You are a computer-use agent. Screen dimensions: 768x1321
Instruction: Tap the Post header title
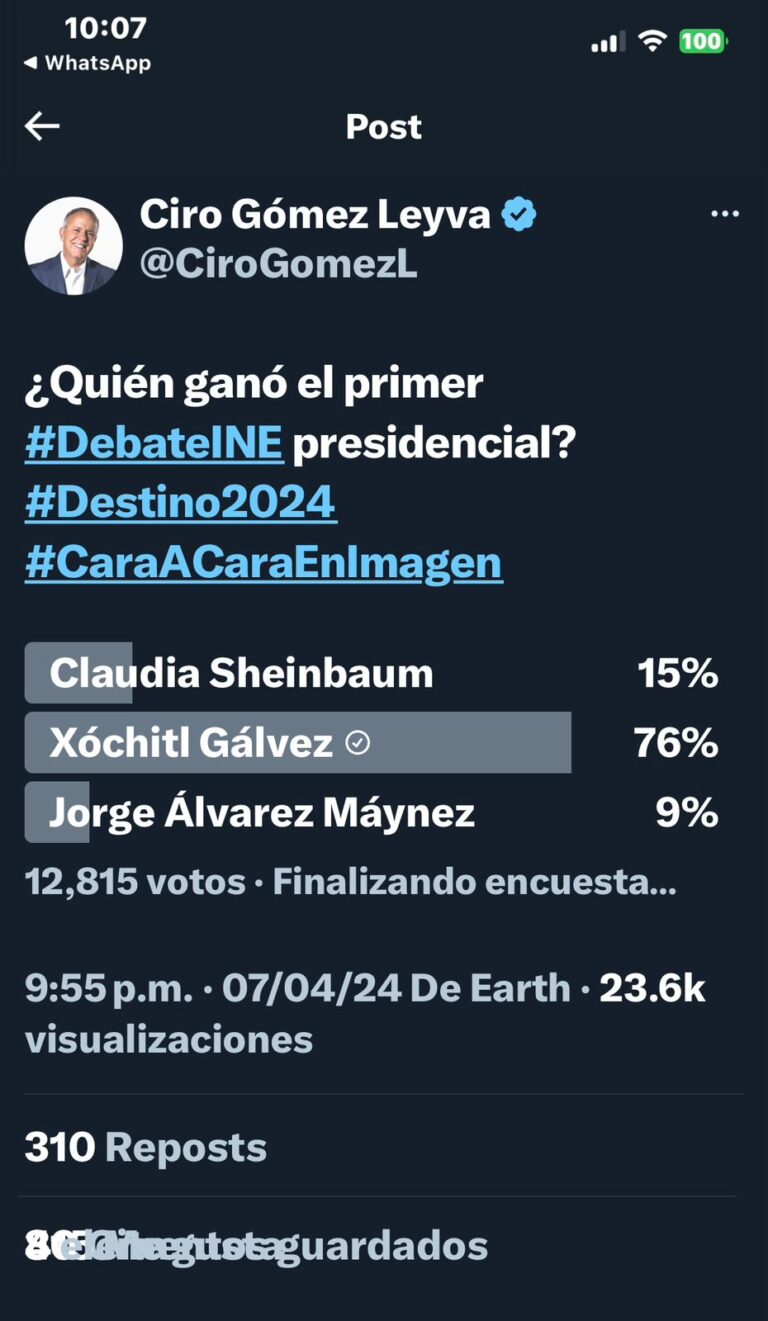pyautogui.click(x=384, y=127)
